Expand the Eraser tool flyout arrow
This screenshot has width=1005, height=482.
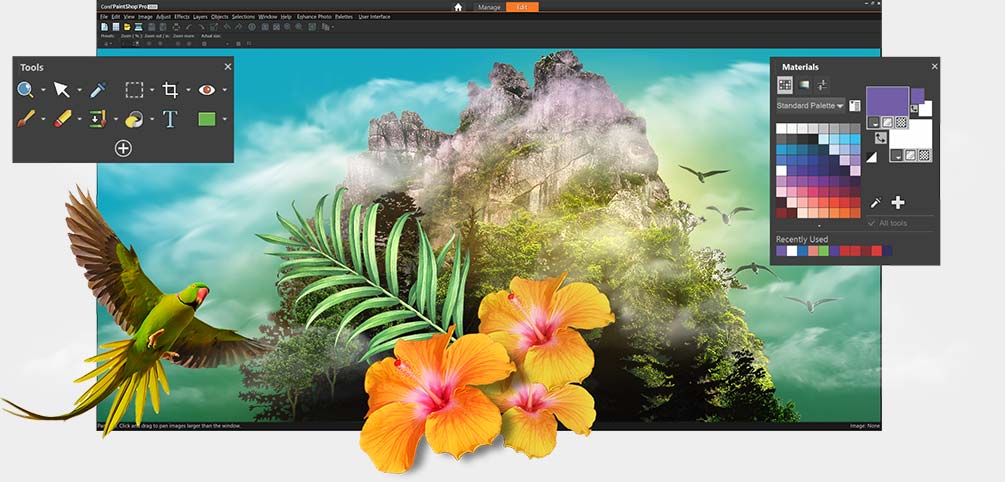pyautogui.click(x=79, y=119)
